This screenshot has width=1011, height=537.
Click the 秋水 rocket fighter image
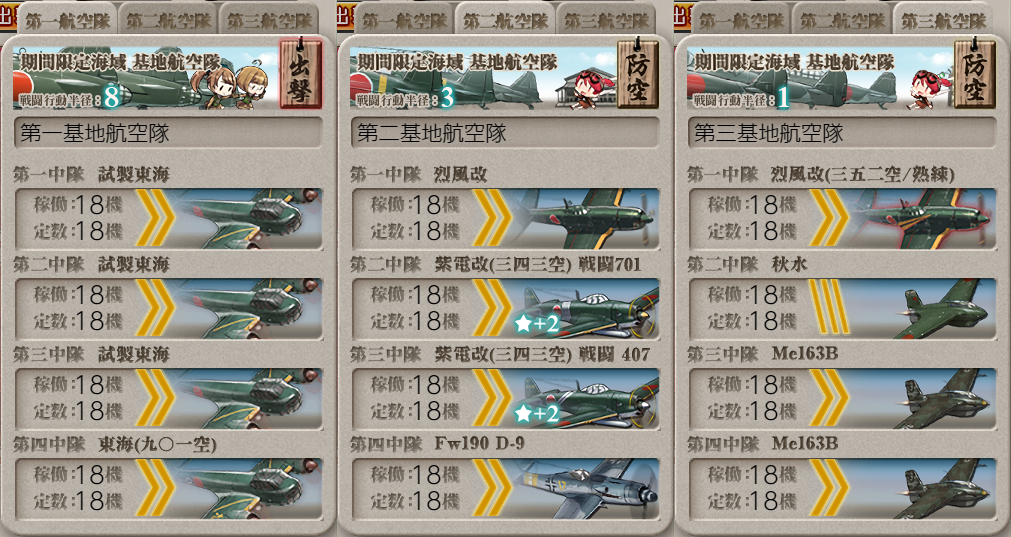(943, 308)
